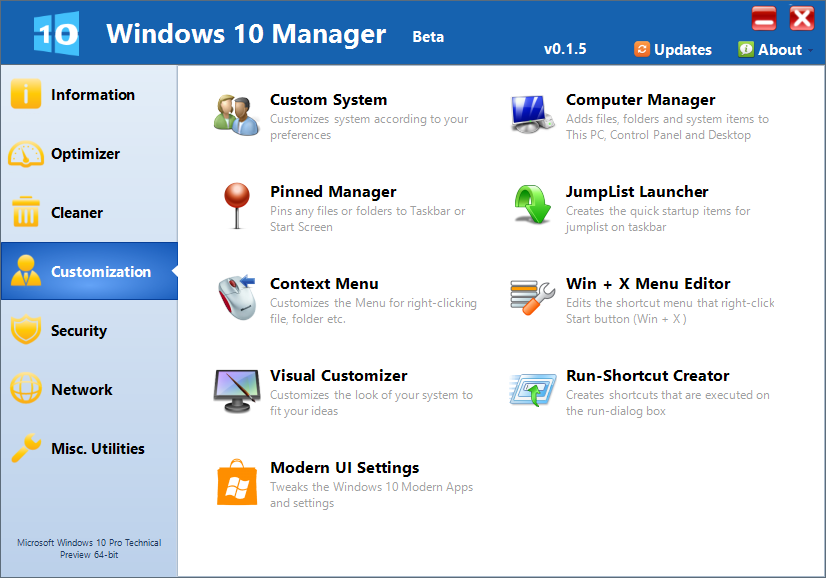Click the orange Updates refresh icon

(x=642, y=49)
